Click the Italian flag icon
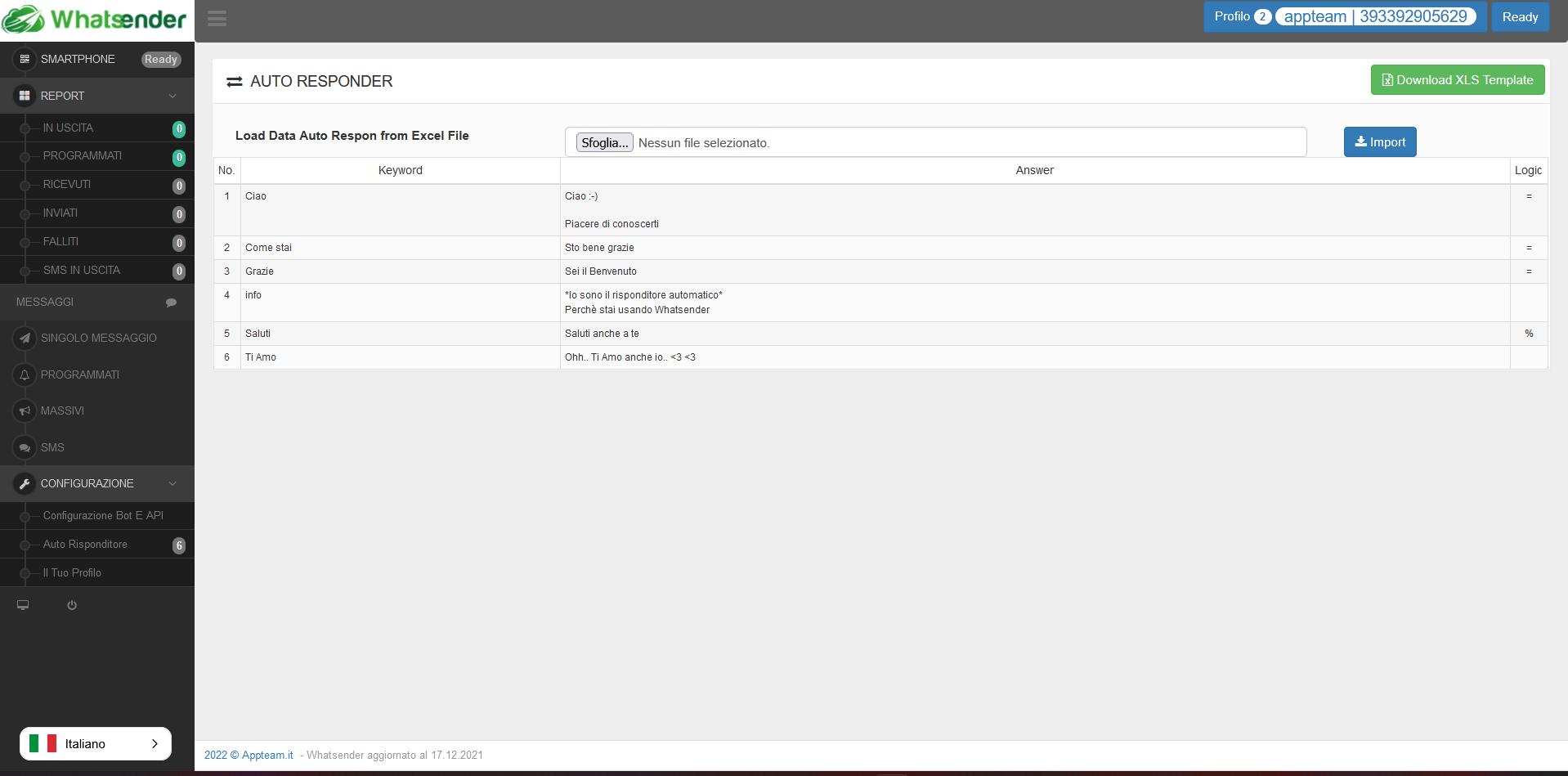Screen dimensions: 1568x776 (43, 743)
